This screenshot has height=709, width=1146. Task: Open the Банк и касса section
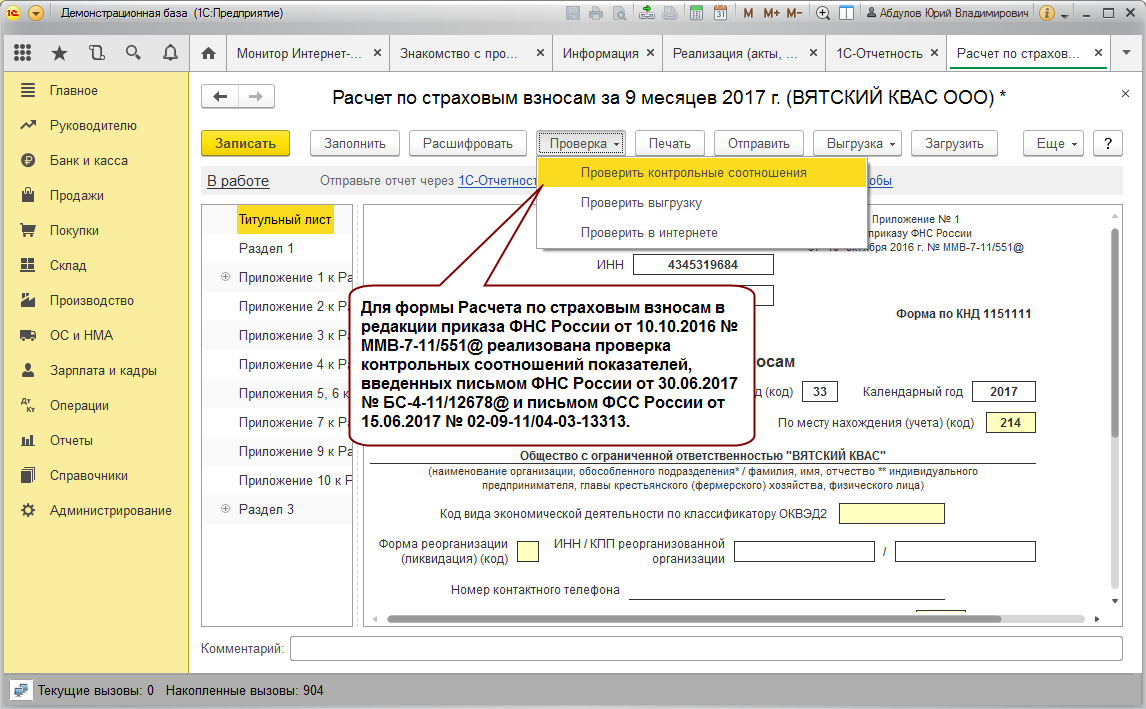tap(88, 161)
